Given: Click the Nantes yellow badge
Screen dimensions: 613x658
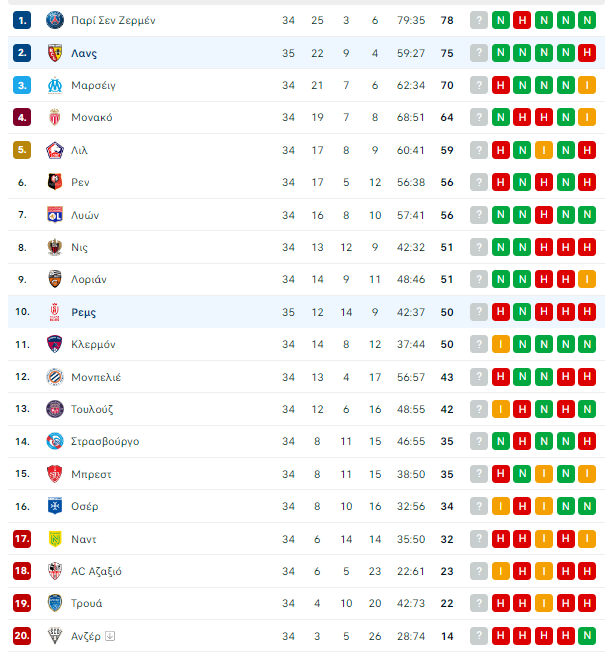Looking at the screenshot, I should [x=55, y=539].
